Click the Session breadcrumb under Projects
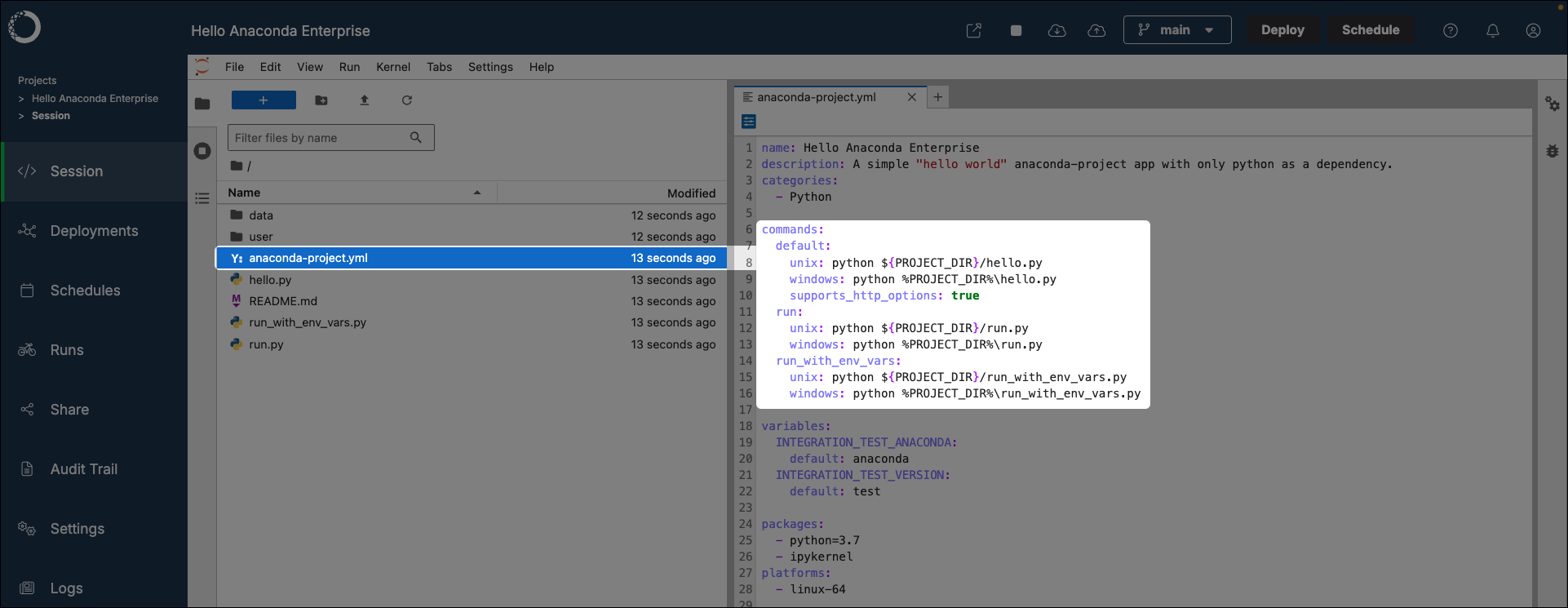The width and height of the screenshot is (1568, 608). [51, 116]
